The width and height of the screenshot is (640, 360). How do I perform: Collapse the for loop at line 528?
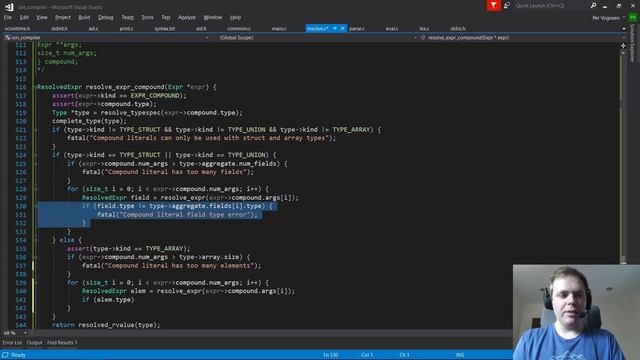click(x=35, y=189)
